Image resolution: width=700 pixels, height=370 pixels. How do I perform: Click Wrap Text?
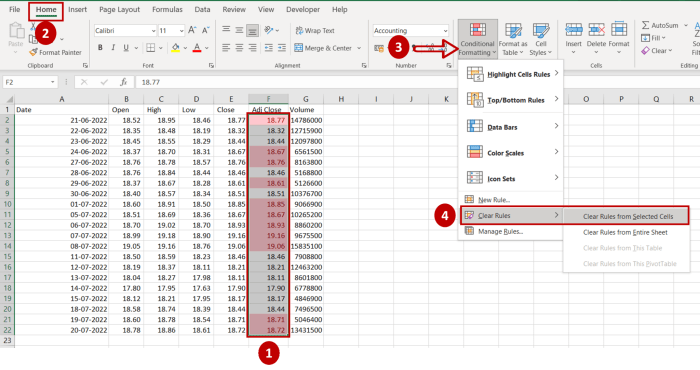coord(315,30)
